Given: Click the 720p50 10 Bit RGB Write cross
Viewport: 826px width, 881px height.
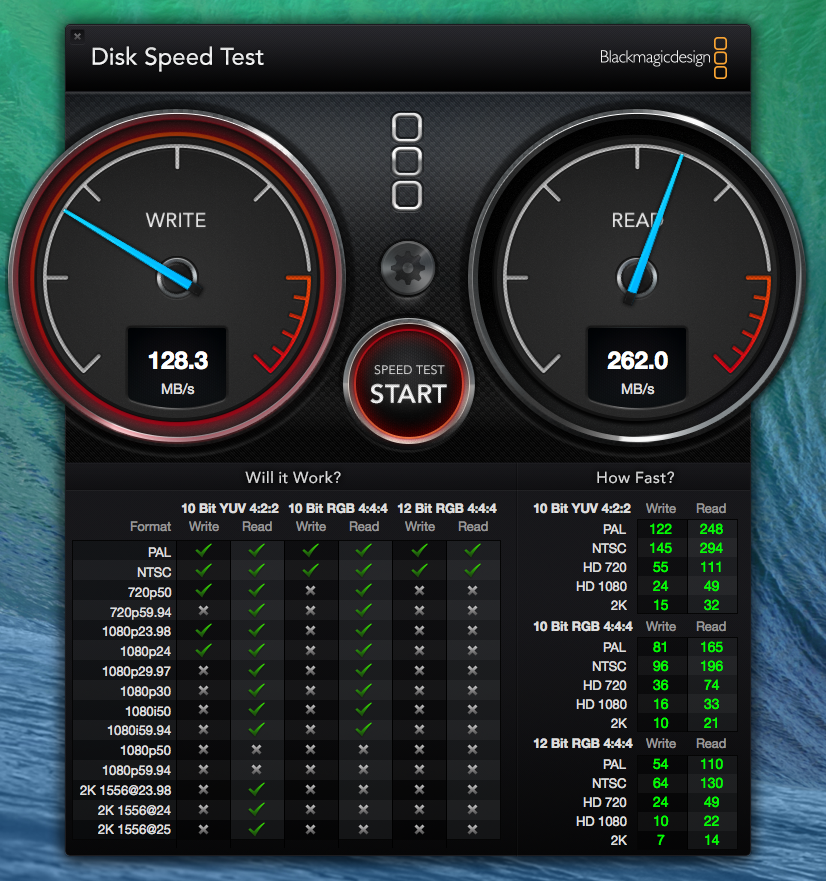Looking at the screenshot, I should tap(311, 591).
